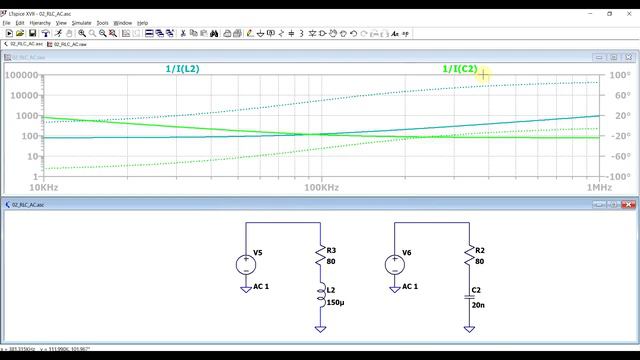This screenshot has height=360, width=640.
Task: Select the Diode placement tool
Action: (312, 33)
